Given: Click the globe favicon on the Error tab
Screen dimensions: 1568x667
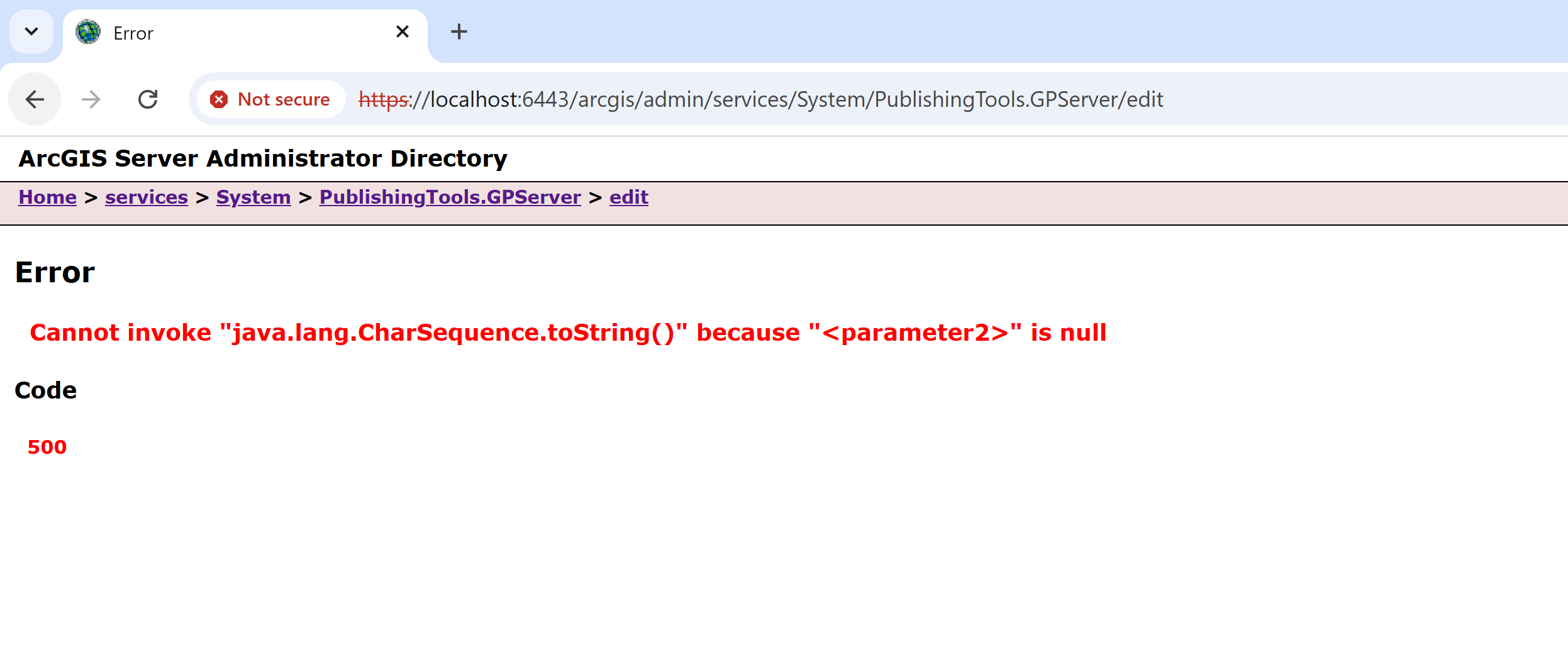Looking at the screenshot, I should pyautogui.click(x=88, y=32).
